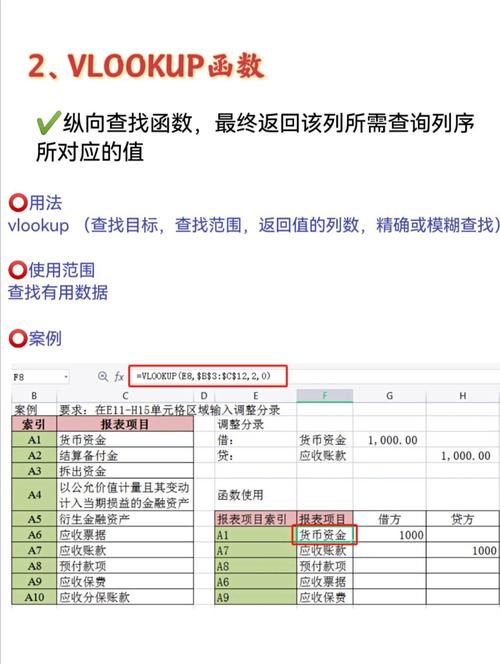Click the 以公允价值计量且其变动 cell

tap(125, 495)
